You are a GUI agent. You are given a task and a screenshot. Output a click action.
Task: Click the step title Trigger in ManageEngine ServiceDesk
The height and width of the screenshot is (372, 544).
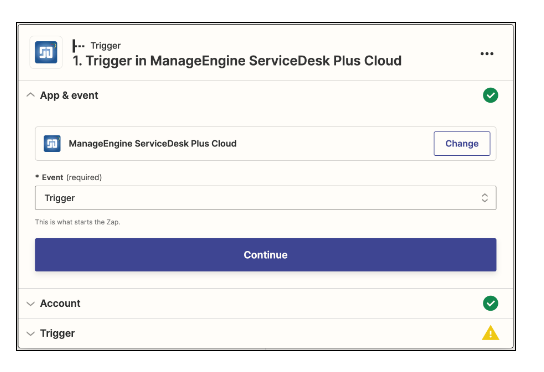point(237,61)
